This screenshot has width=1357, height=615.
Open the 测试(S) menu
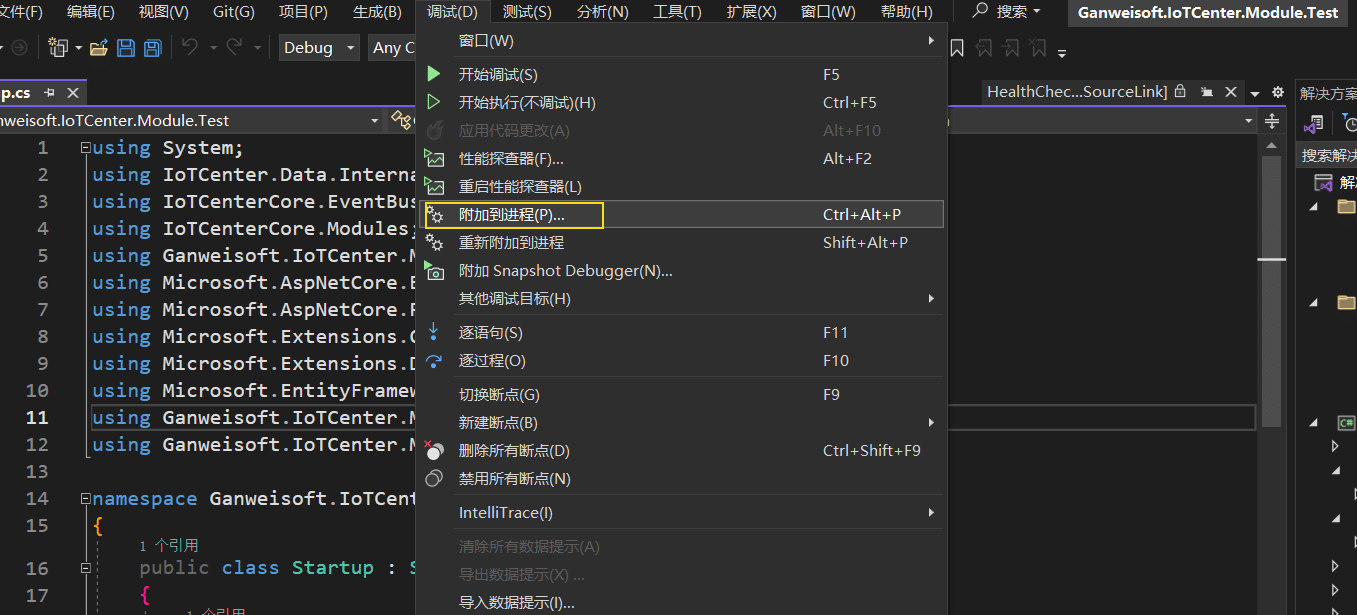click(x=527, y=12)
